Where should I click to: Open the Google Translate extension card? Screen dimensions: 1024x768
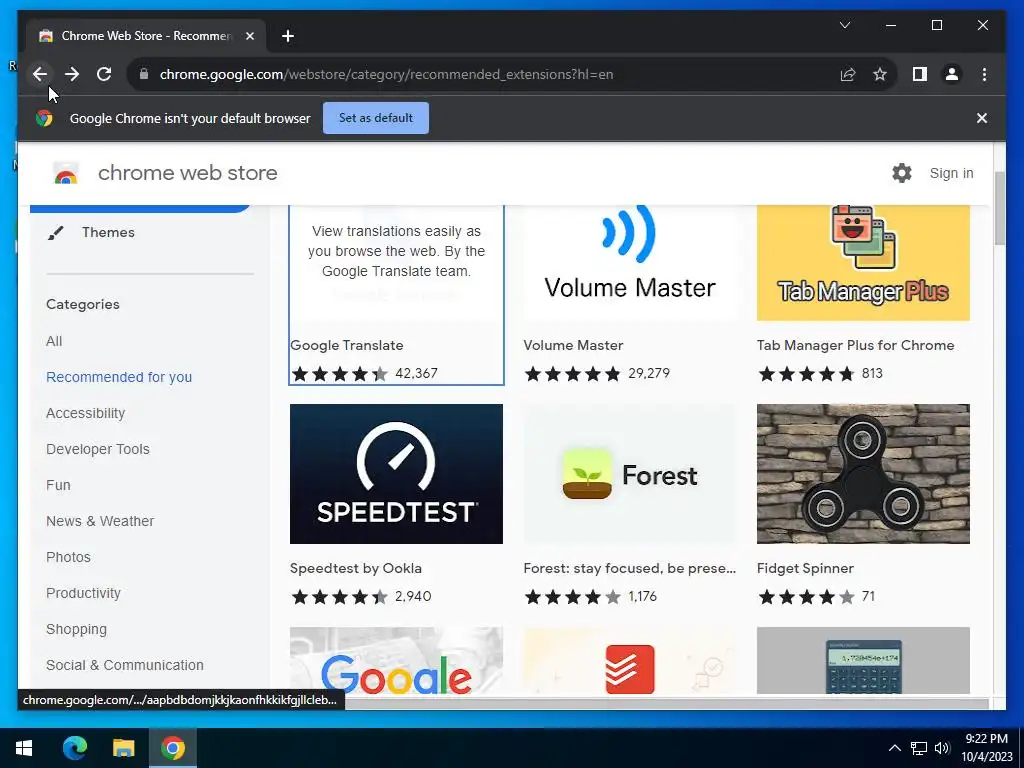pos(396,295)
